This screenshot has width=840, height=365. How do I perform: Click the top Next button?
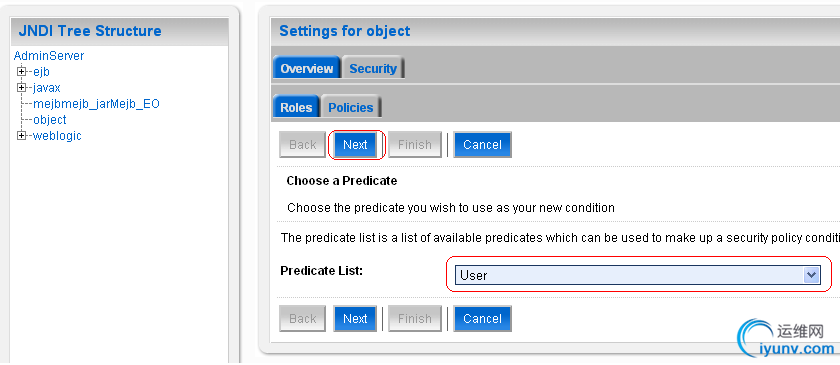pyautogui.click(x=355, y=145)
